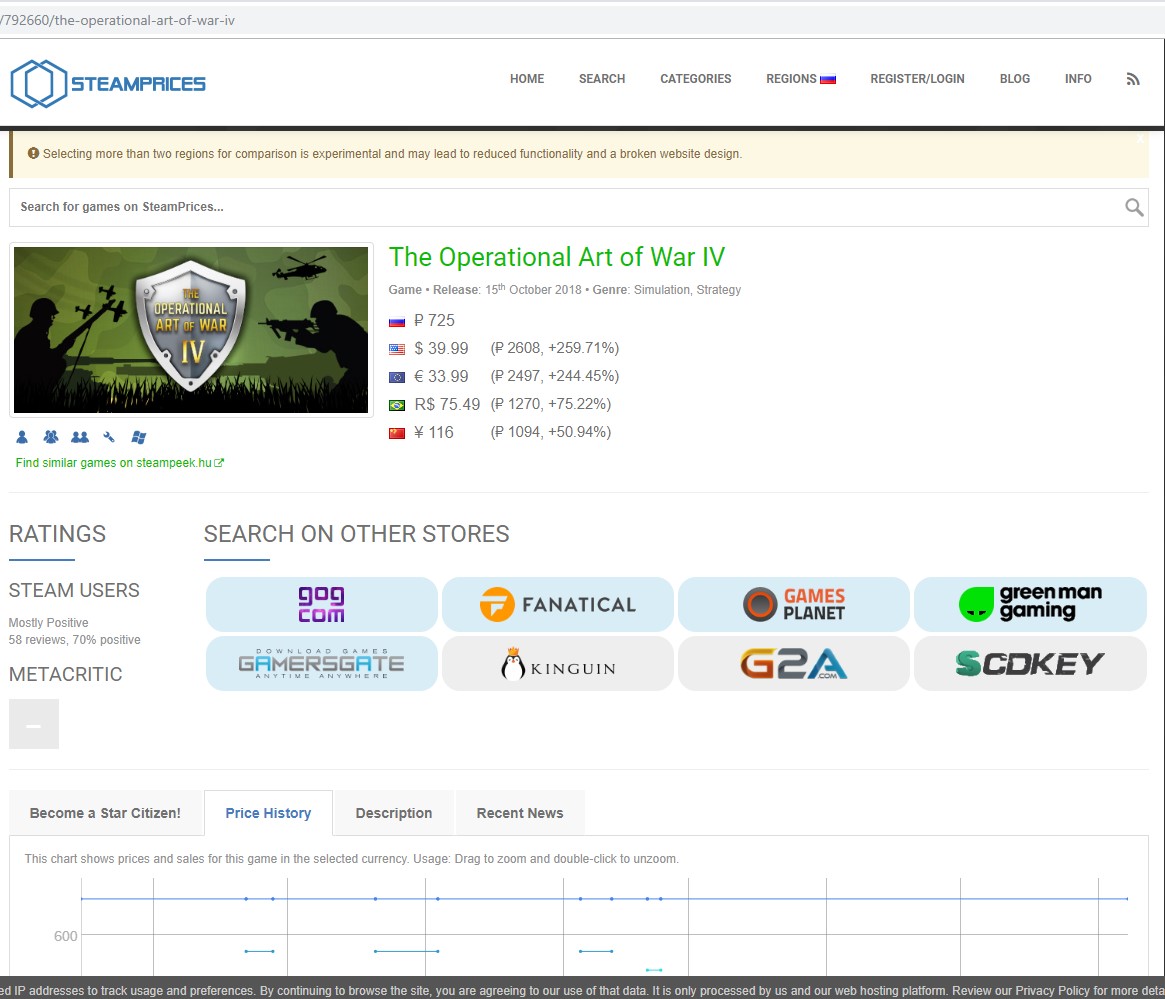This screenshot has width=1165, height=999.
Task: Click the Mostly Positive rating text
Action: 48,622
